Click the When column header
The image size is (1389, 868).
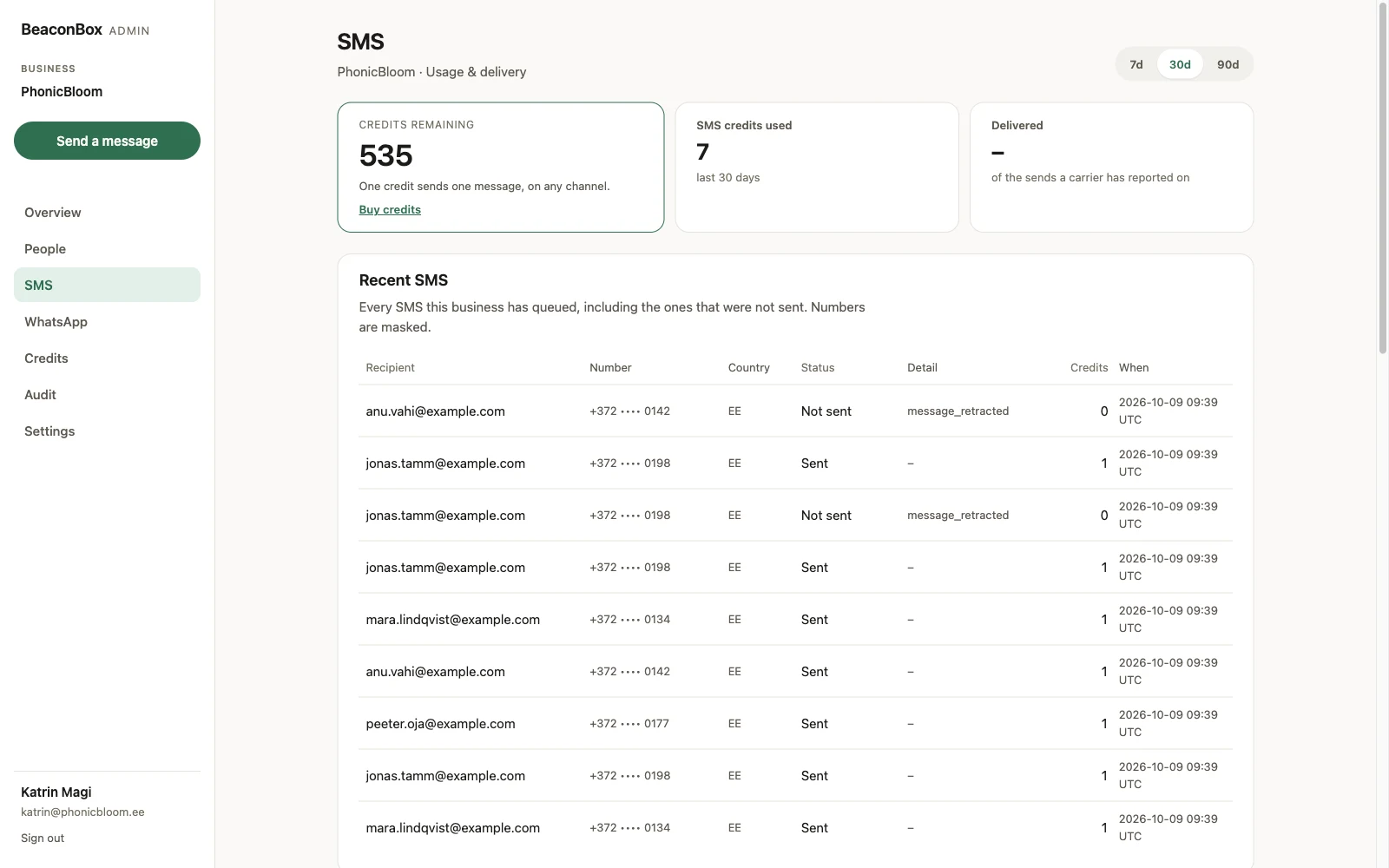pos(1134,367)
